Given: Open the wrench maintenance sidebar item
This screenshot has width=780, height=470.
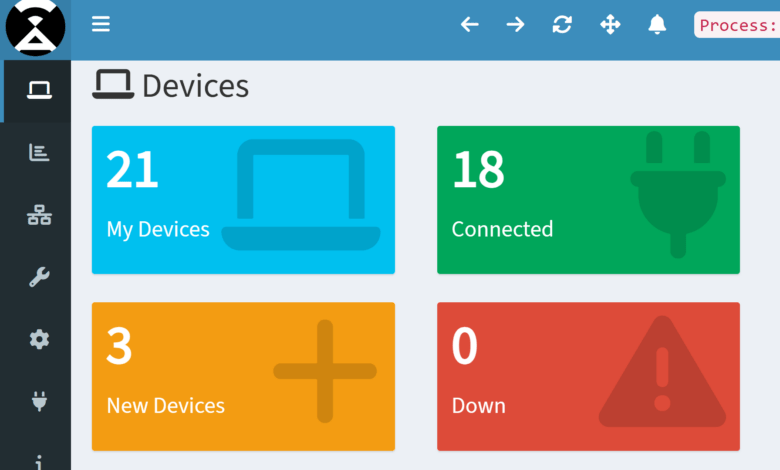Looking at the screenshot, I should click(39, 277).
